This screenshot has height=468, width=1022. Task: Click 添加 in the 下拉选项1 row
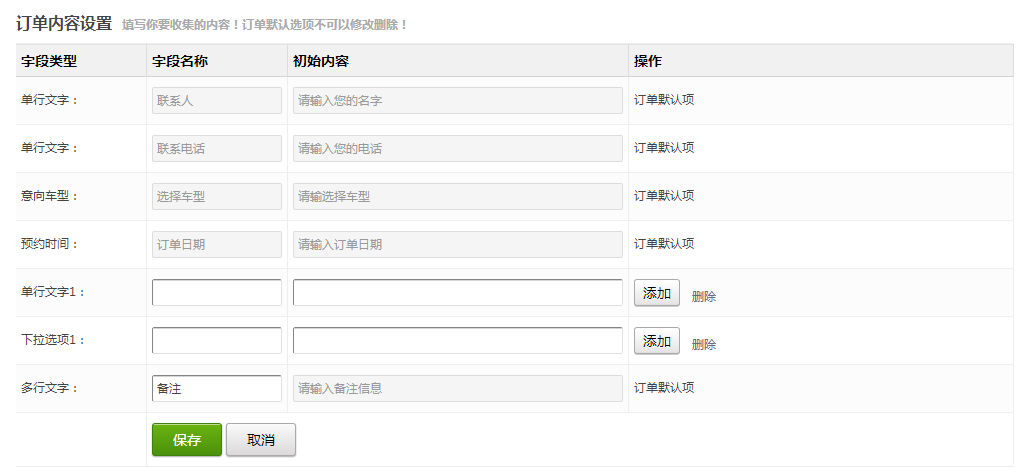click(656, 341)
